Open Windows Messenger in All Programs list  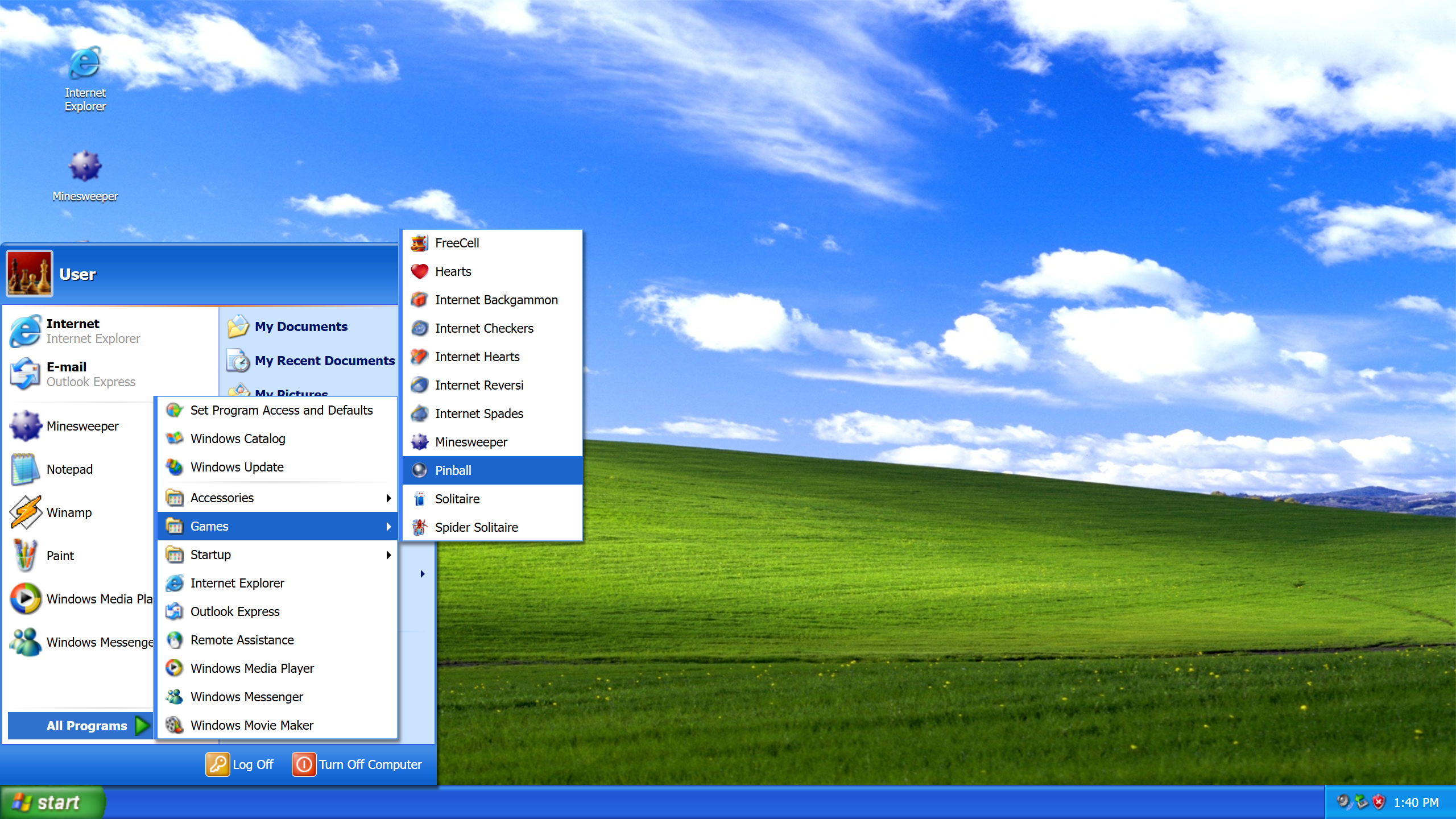(277, 697)
